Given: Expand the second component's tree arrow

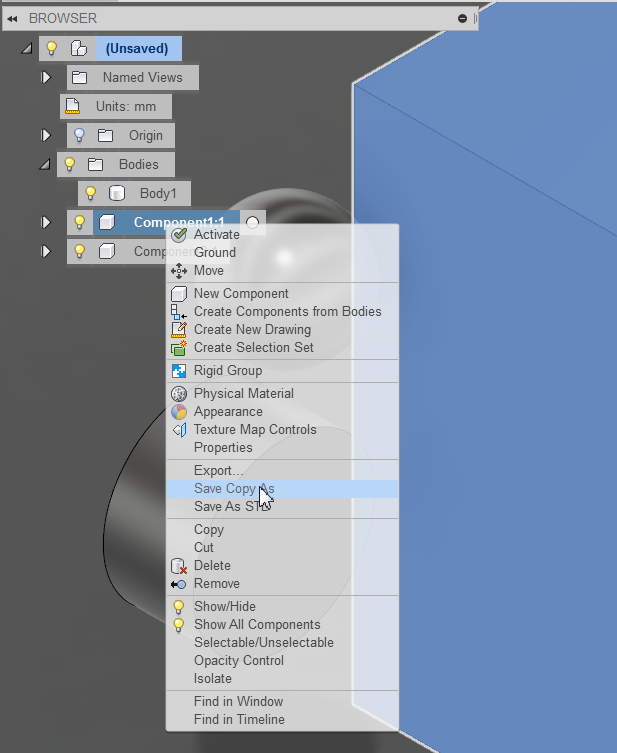Looking at the screenshot, I should pyautogui.click(x=46, y=251).
